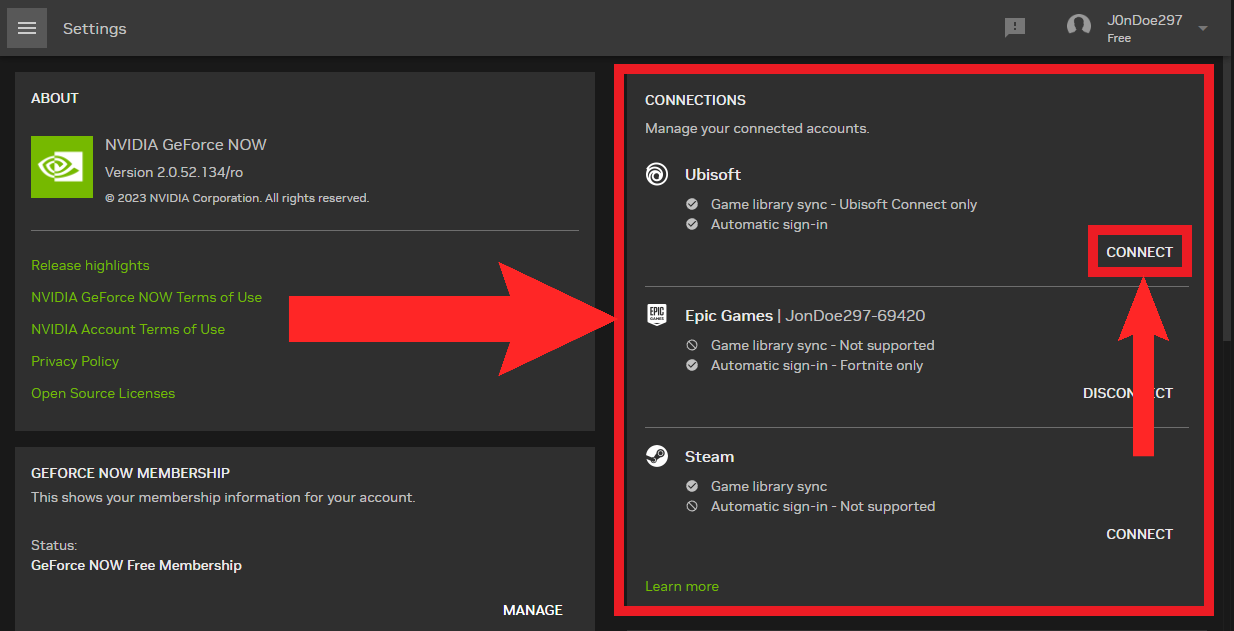Click the Epic Games library sync not-supported icon
This screenshot has height=631, width=1234.
tap(692, 346)
